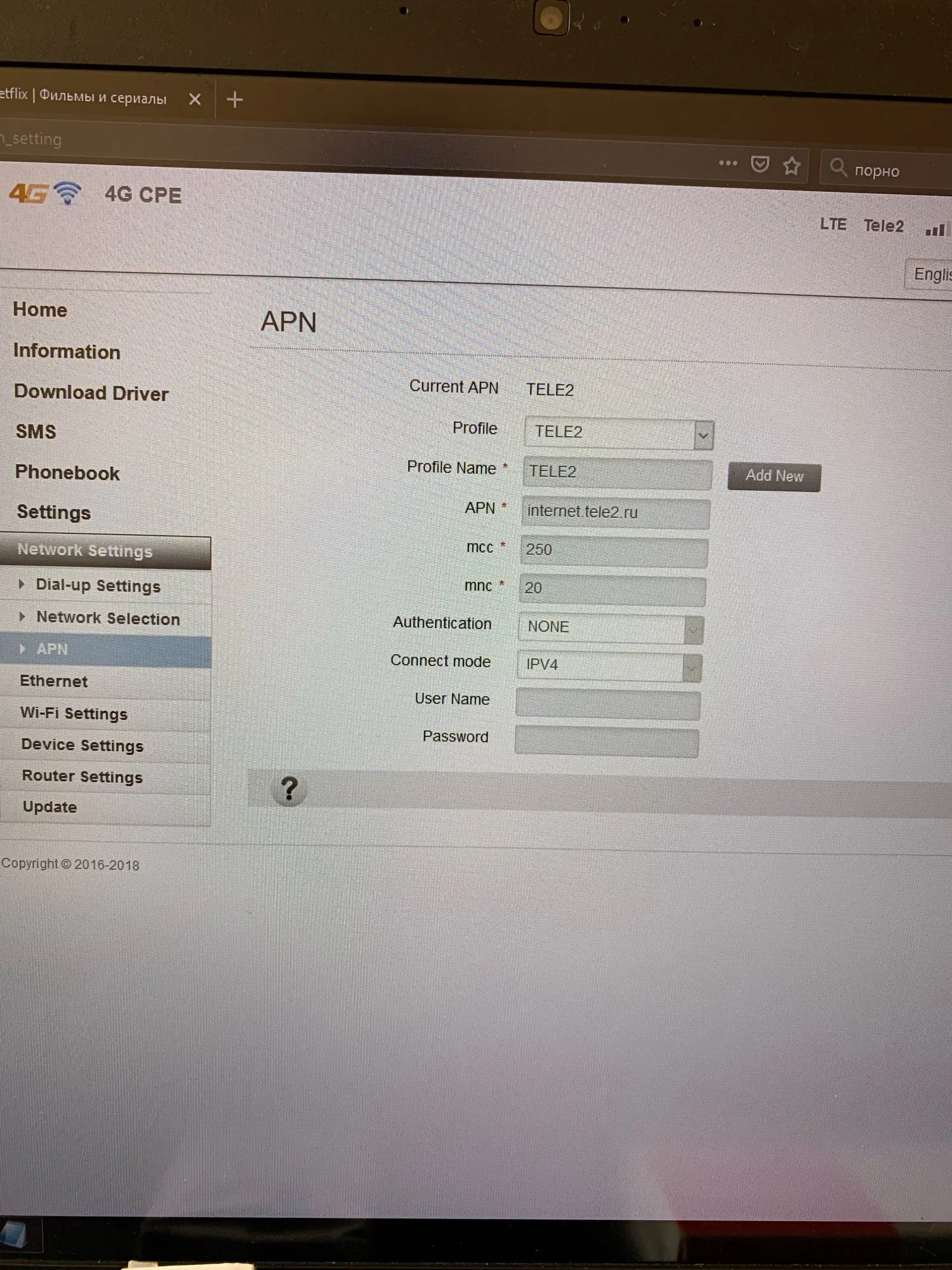Click the mcc input field
The height and width of the screenshot is (1270, 952).
click(x=614, y=551)
